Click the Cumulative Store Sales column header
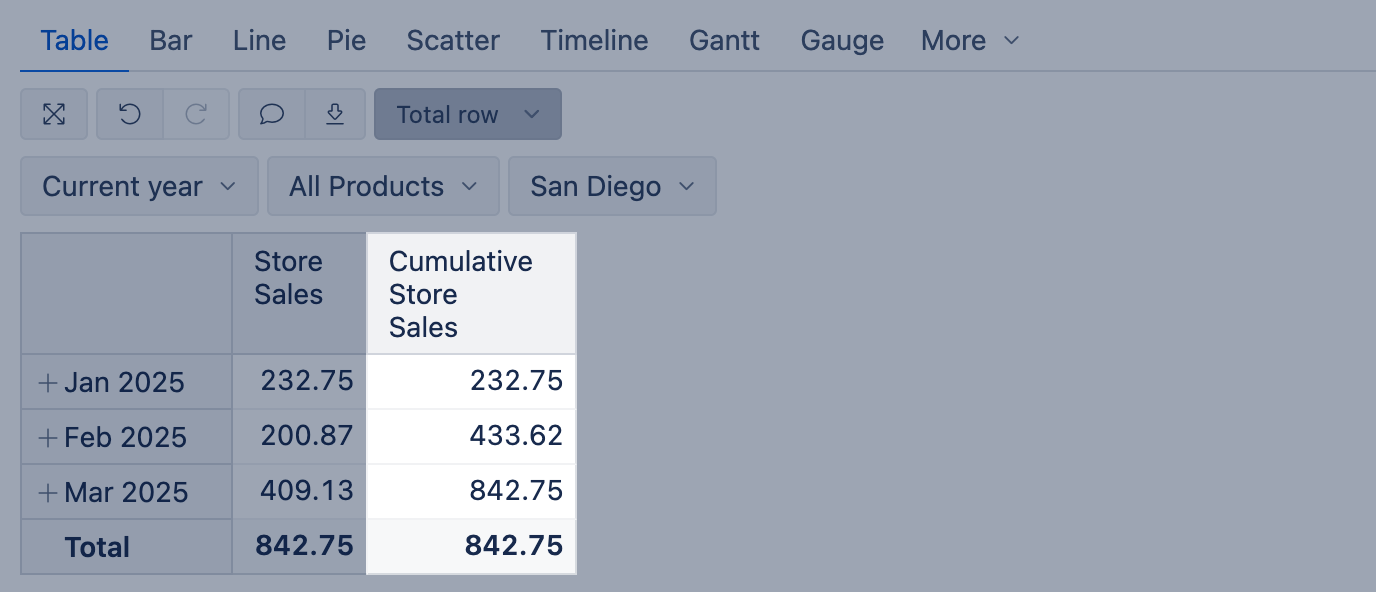 tap(461, 294)
